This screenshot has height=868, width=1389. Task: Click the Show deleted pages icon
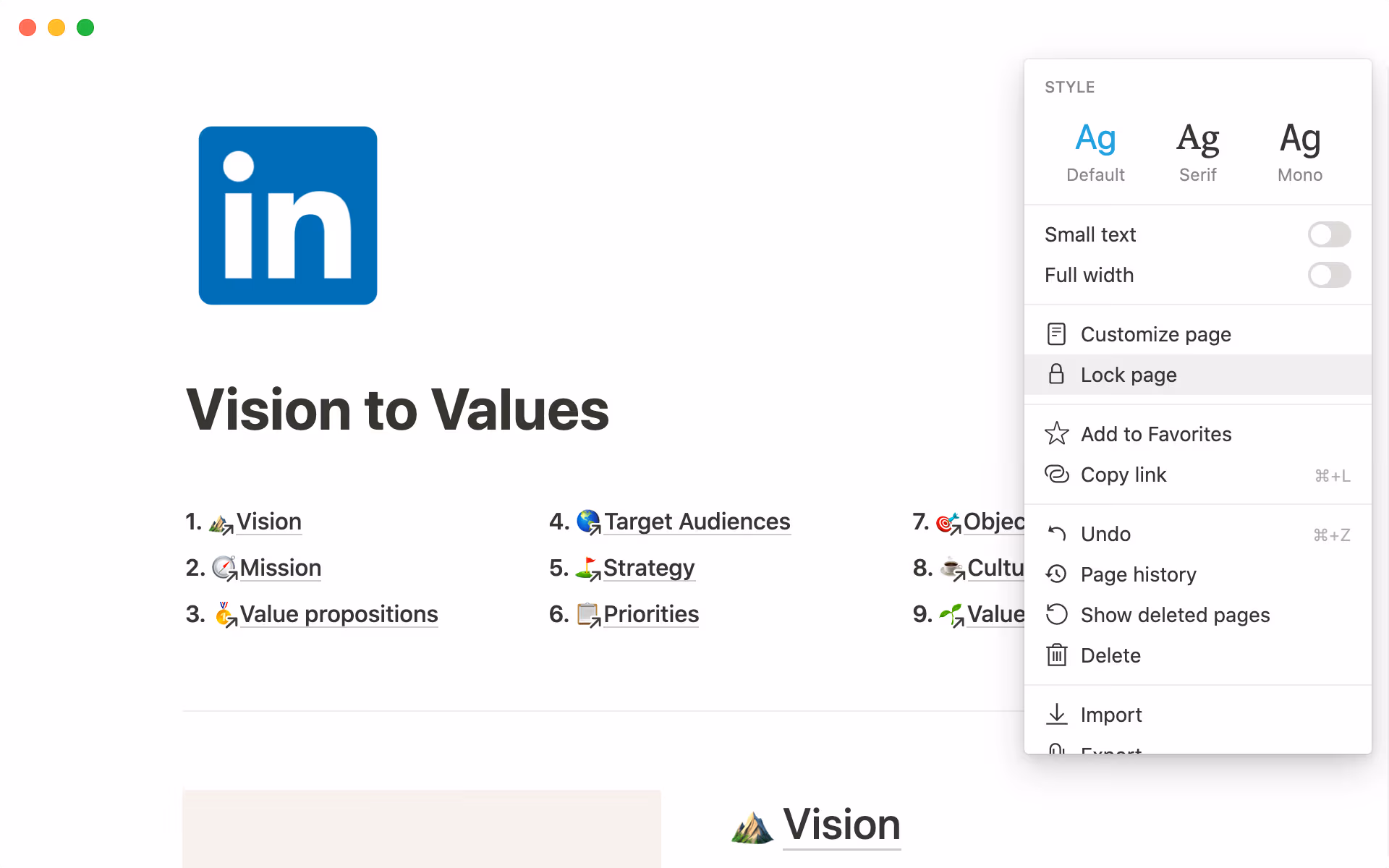click(1056, 615)
